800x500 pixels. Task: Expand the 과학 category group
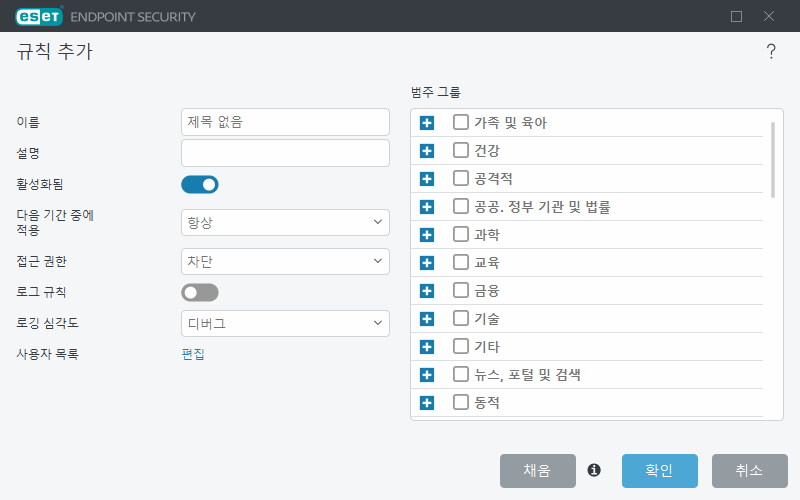(x=427, y=235)
